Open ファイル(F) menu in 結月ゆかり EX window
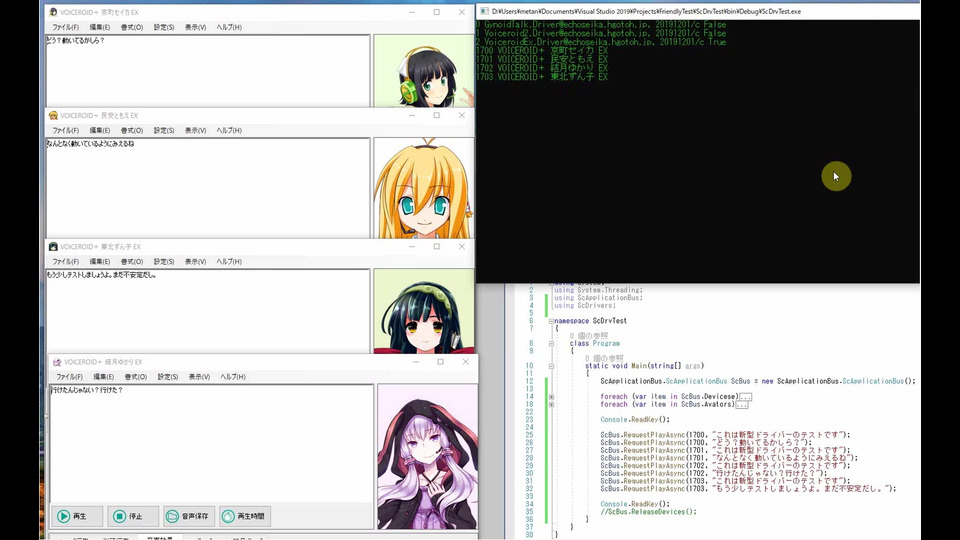This screenshot has height=540, width=960. click(x=69, y=377)
